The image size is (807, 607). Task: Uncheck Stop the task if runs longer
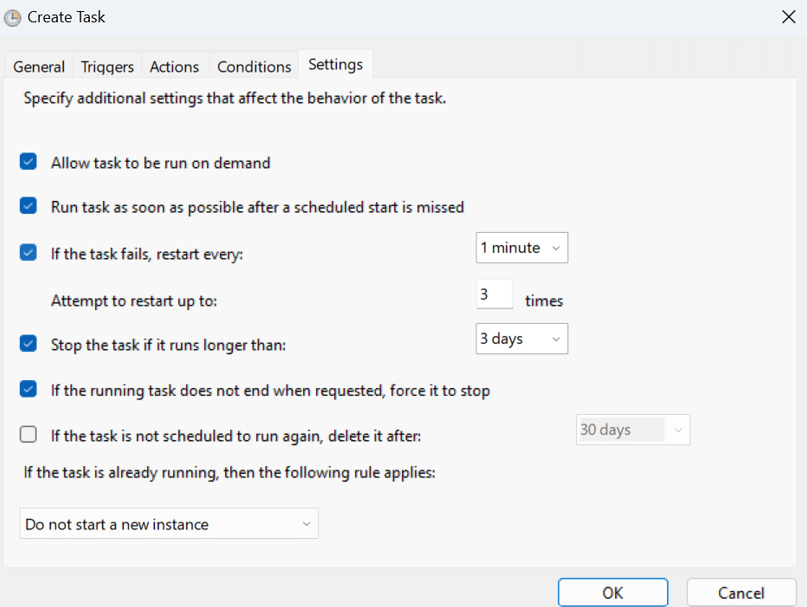pos(28,344)
